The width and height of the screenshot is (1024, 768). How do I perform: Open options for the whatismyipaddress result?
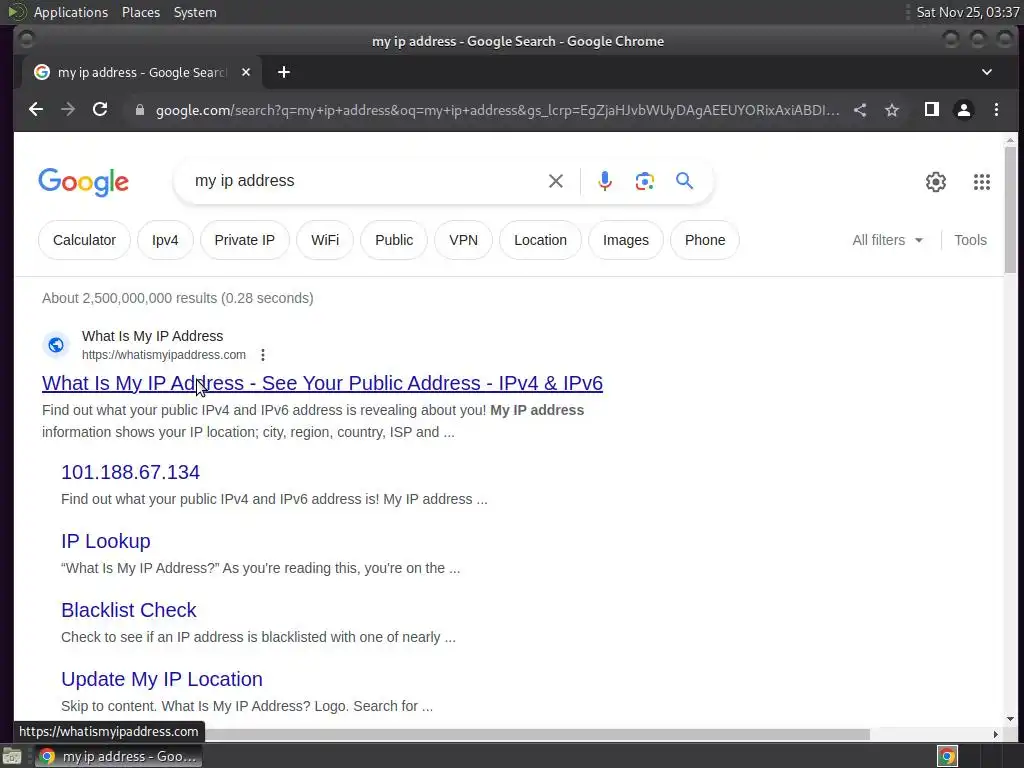[263, 355]
